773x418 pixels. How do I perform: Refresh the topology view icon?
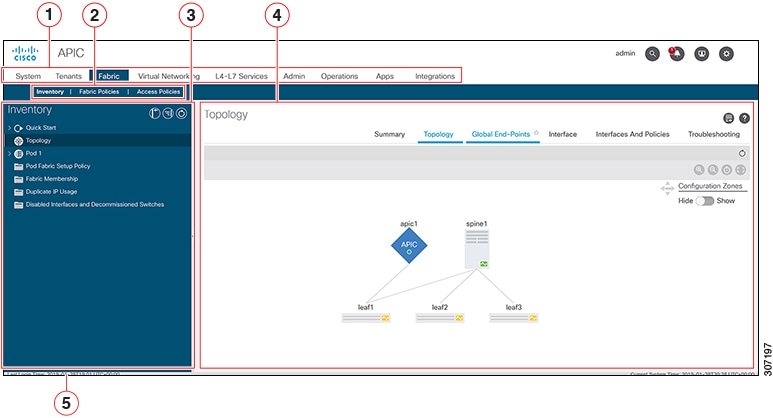pyautogui.click(x=742, y=153)
